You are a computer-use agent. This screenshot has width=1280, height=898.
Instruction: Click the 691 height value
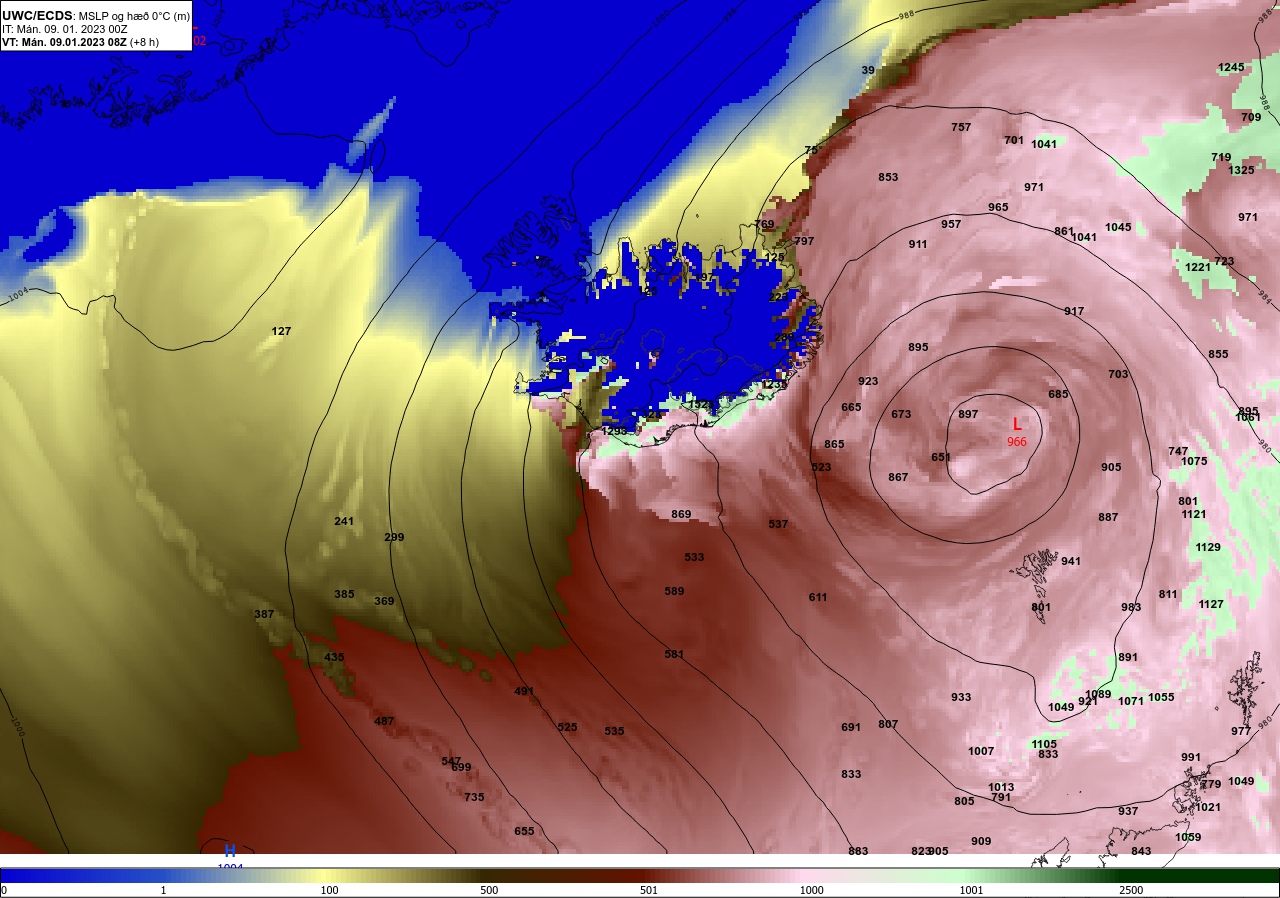(x=851, y=728)
